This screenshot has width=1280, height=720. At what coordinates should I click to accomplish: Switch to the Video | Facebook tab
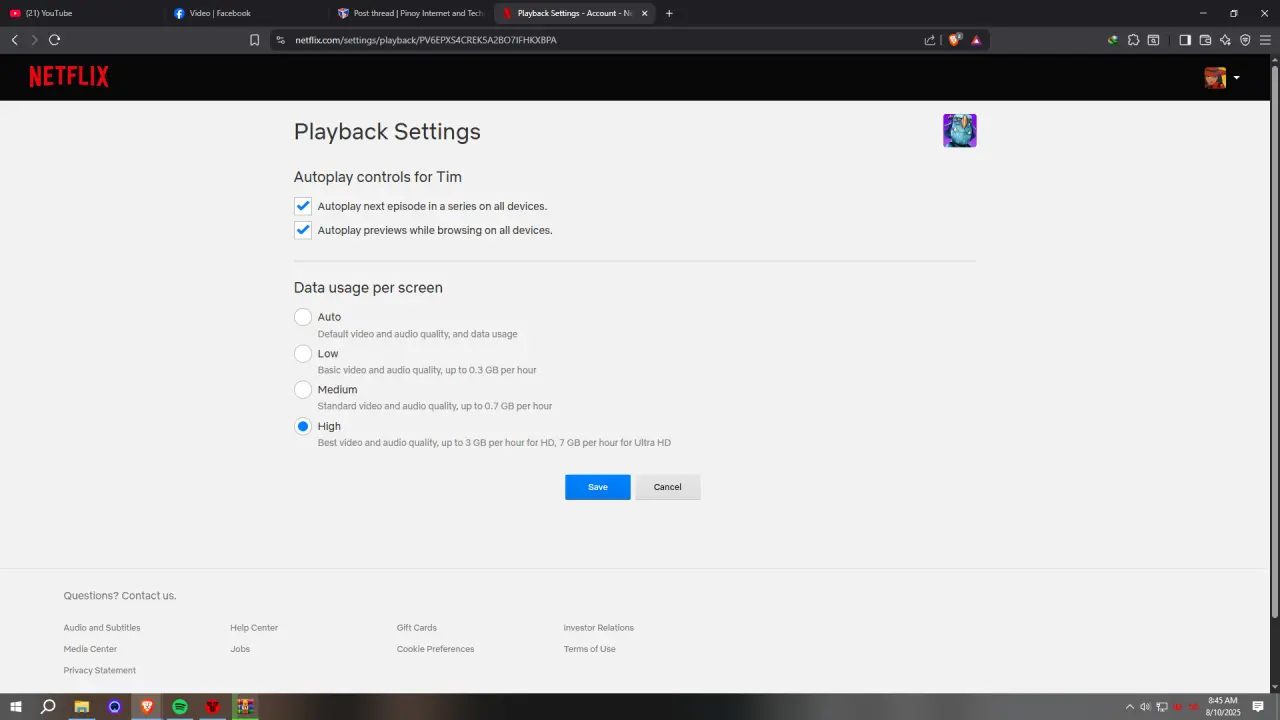click(x=246, y=13)
